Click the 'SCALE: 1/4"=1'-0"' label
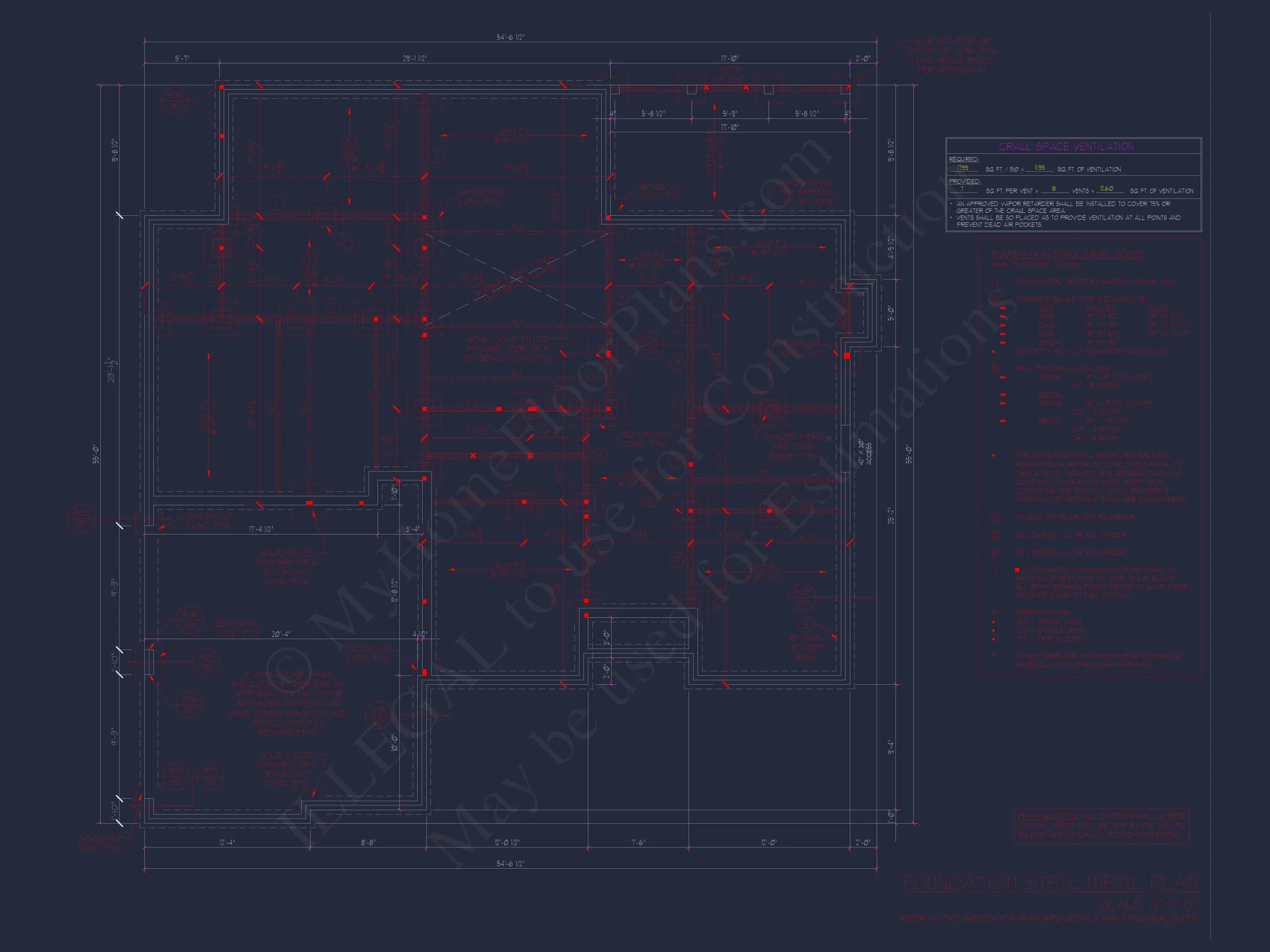 pos(1148,904)
